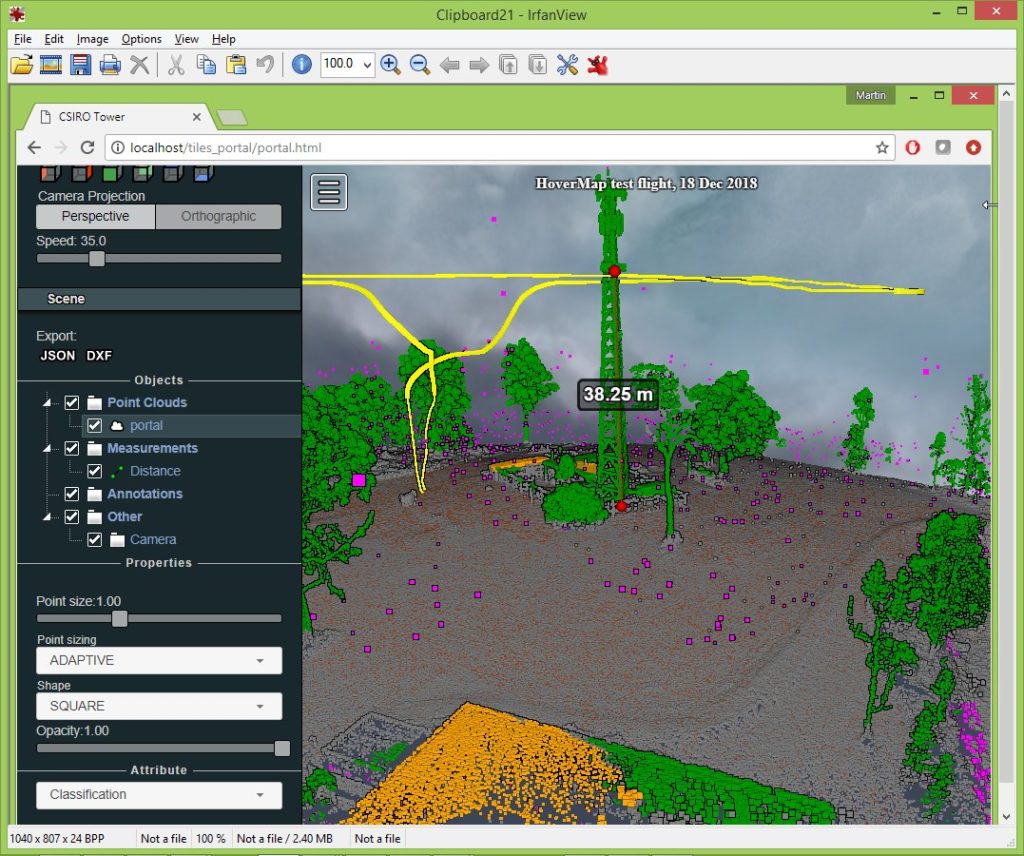Export the scene as JSON

tap(57, 355)
